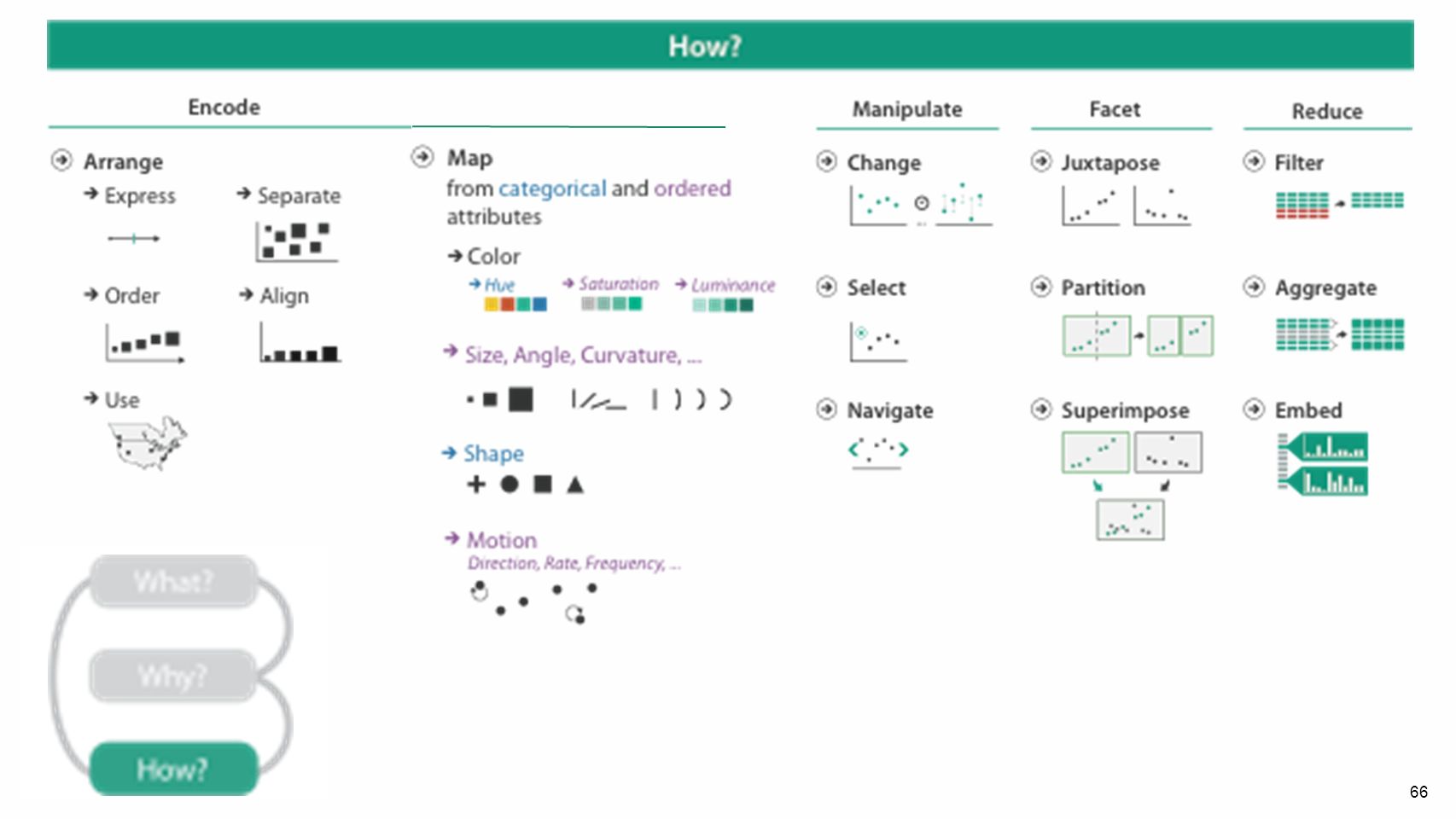Click the Separate scatter blocks icon
The height and width of the screenshot is (819, 1456).
coord(297,241)
